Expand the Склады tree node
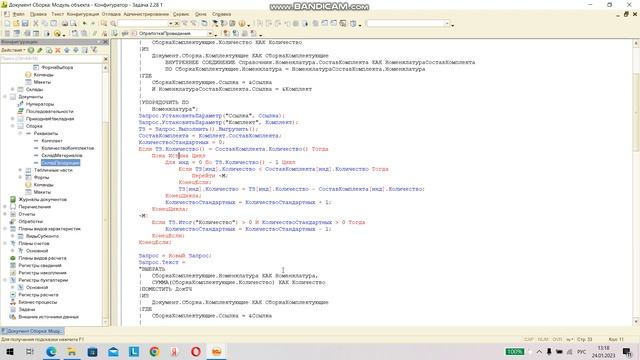640x360 pixels. (13, 89)
